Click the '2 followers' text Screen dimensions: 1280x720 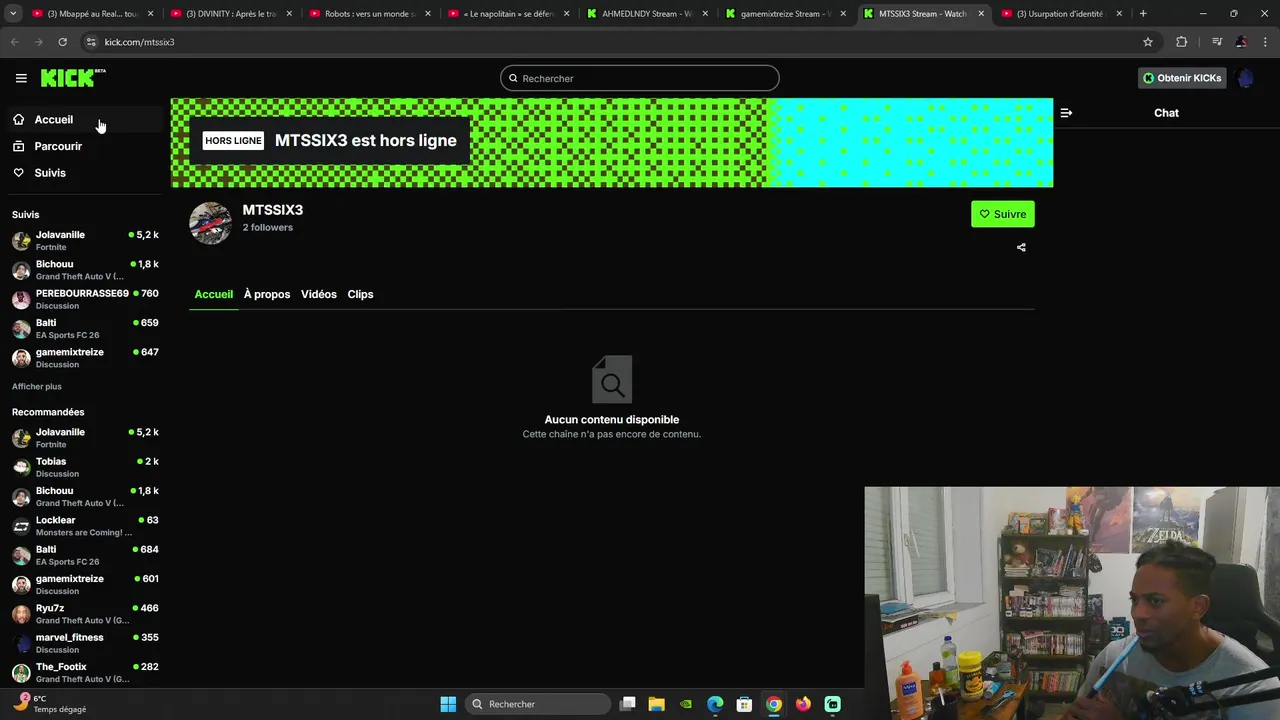point(267,228)
